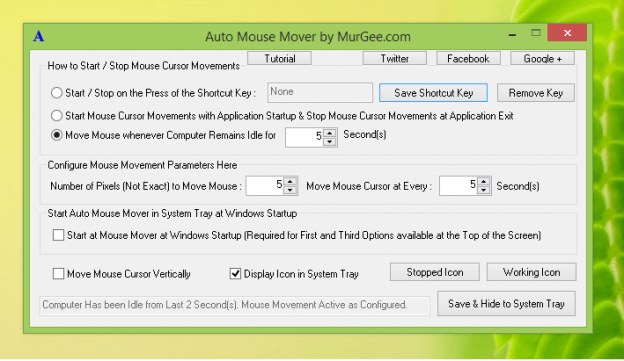Screen dimensions: 624x361
Task: Click the shortcut key field showing None
Action: tap(320, 92)
